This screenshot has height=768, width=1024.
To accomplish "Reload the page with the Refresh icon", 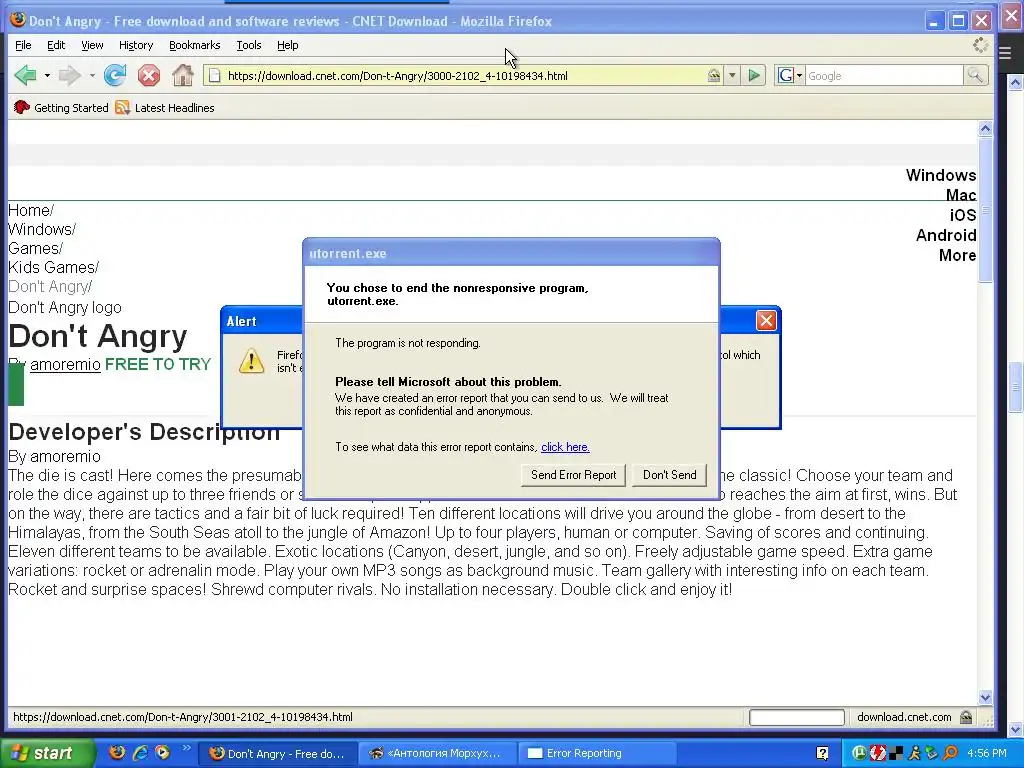I will tap(115, 76).
